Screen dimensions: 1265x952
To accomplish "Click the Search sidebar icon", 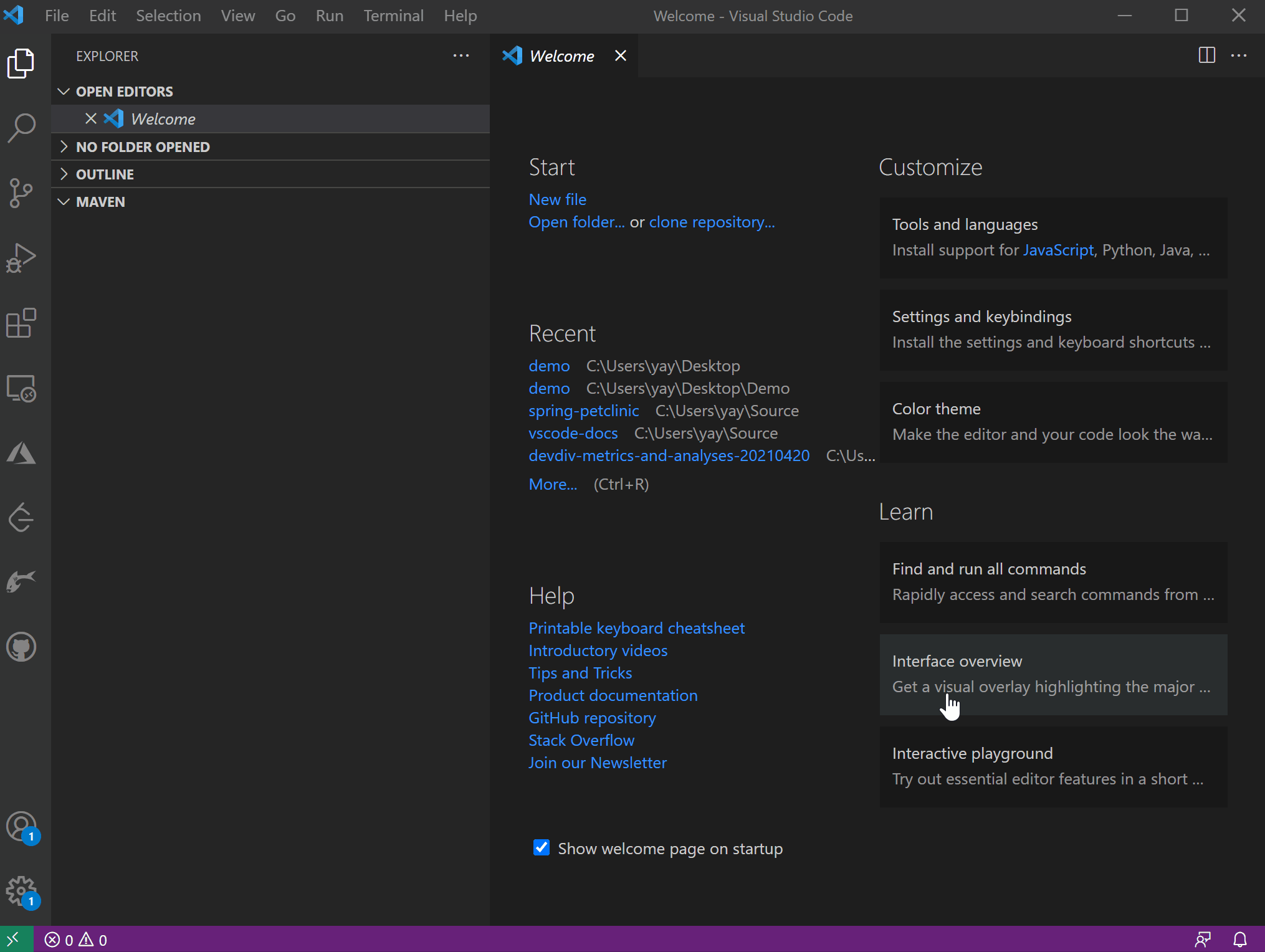I will [x=22, y=126].
